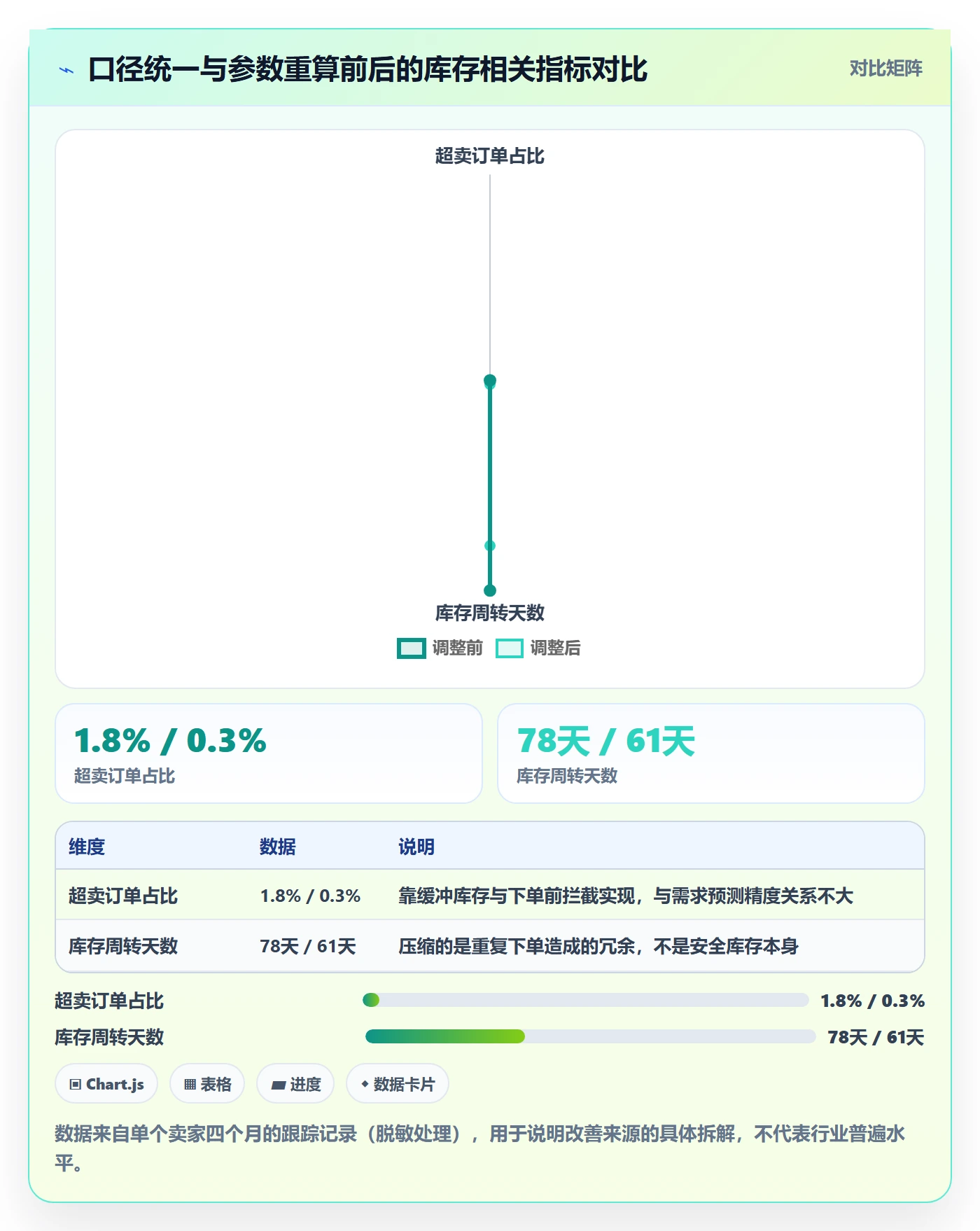Select the 进度 chip
The height and width of the screenshot is (1231, 980).
295,1084
